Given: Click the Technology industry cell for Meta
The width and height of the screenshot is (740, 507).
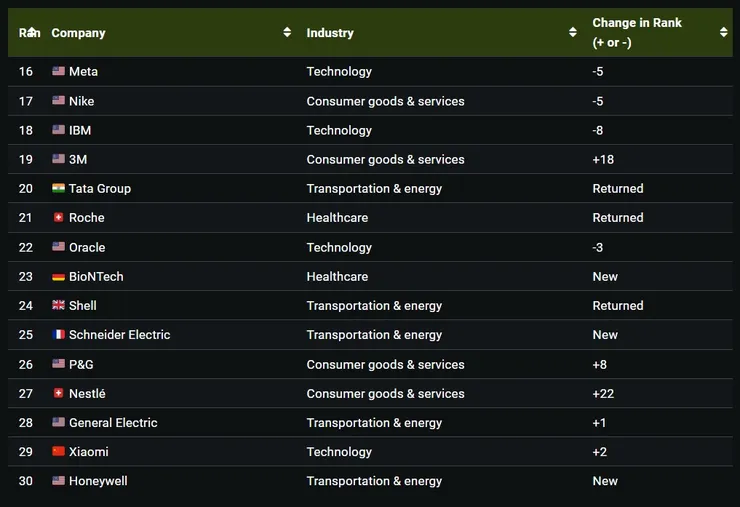Looking at the screenshot, I should [x=339, y=72].
